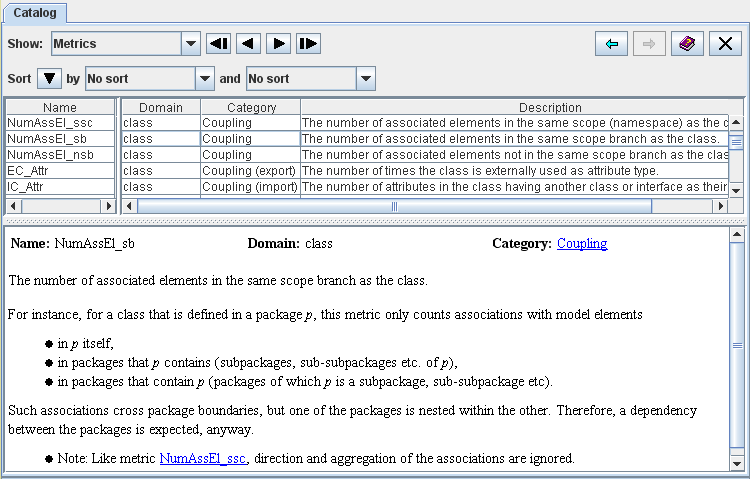Follow the NumAssEl_ssc hyperlink

pyautogui.click(x=203, y=458)
